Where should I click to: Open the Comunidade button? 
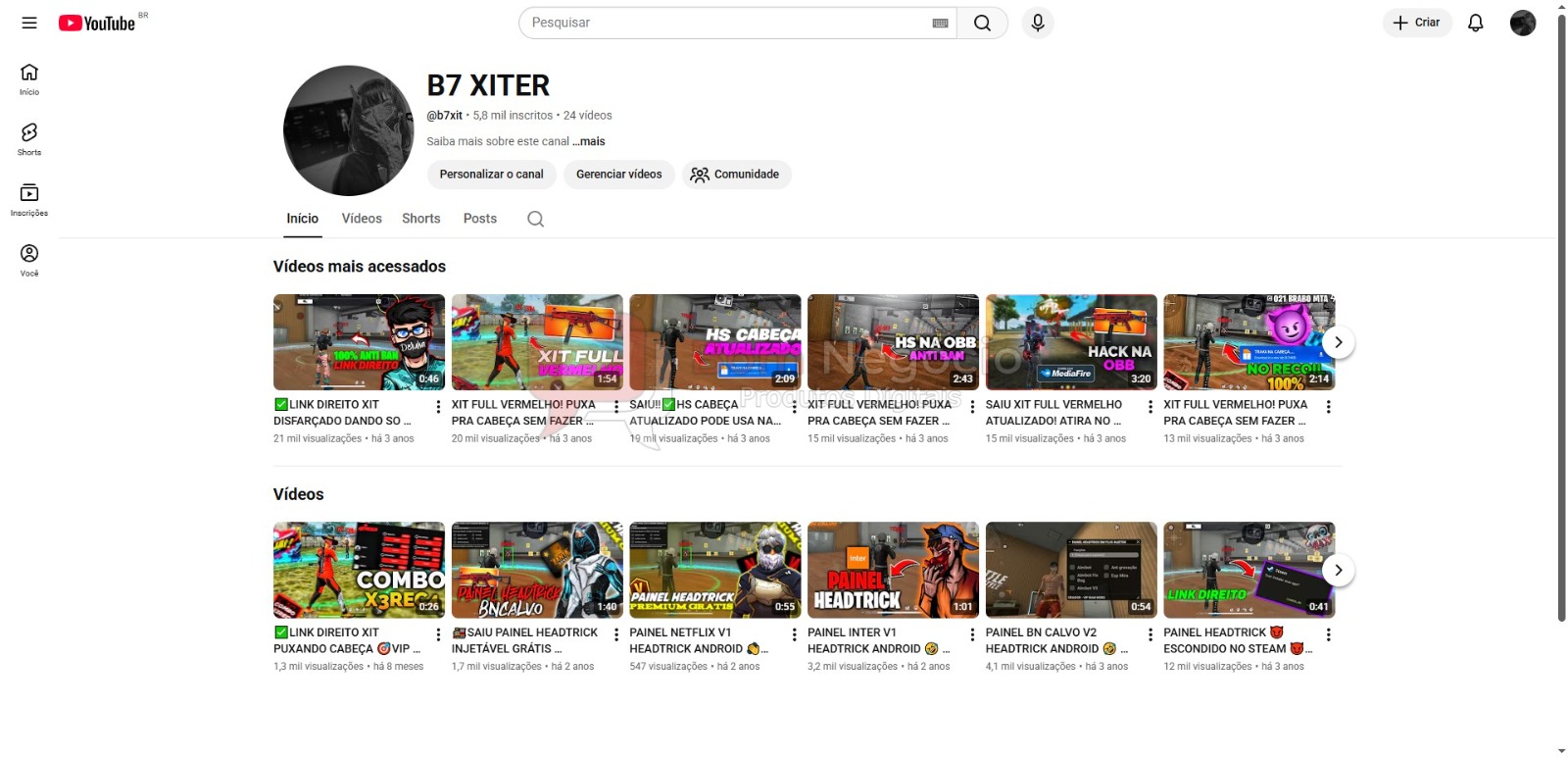[736, 175]
